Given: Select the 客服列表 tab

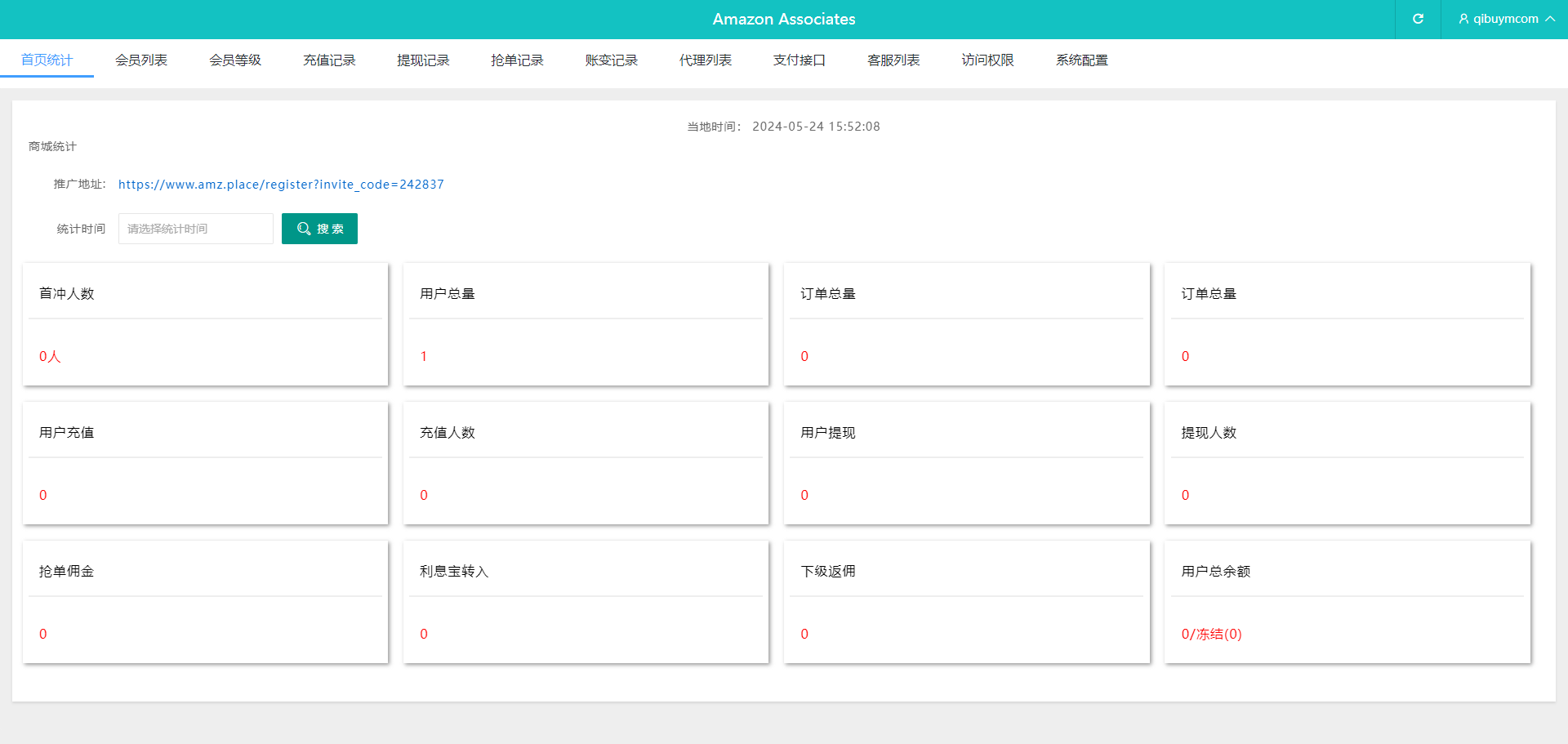Looking at the screenshot, I should tap(893, 60).
